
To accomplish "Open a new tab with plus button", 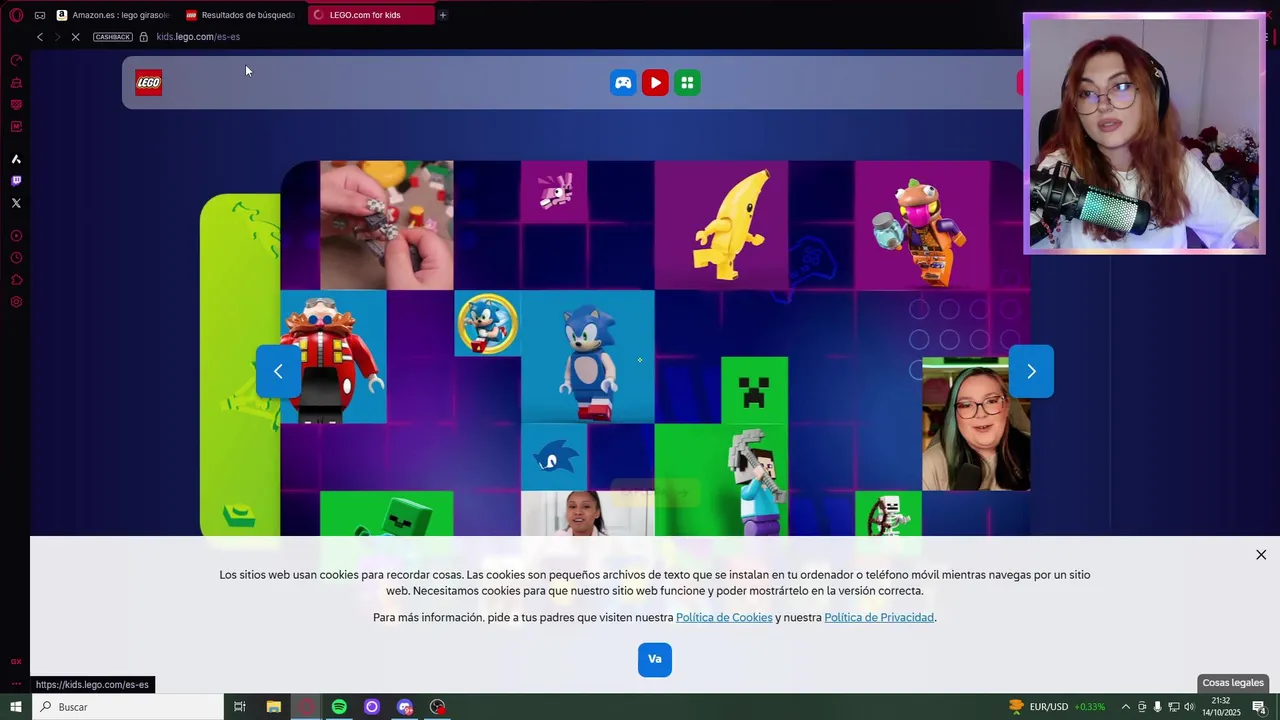I will click(443, 15).
